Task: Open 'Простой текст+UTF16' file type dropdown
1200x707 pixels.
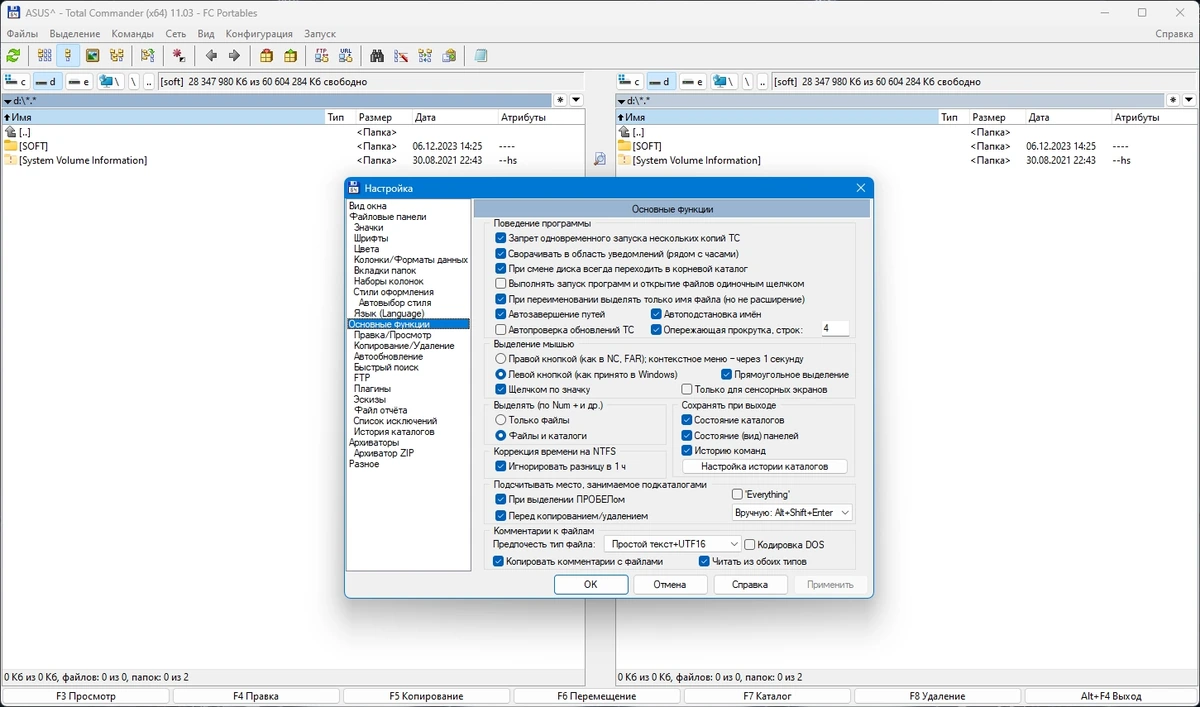Action: coord(672,544)
